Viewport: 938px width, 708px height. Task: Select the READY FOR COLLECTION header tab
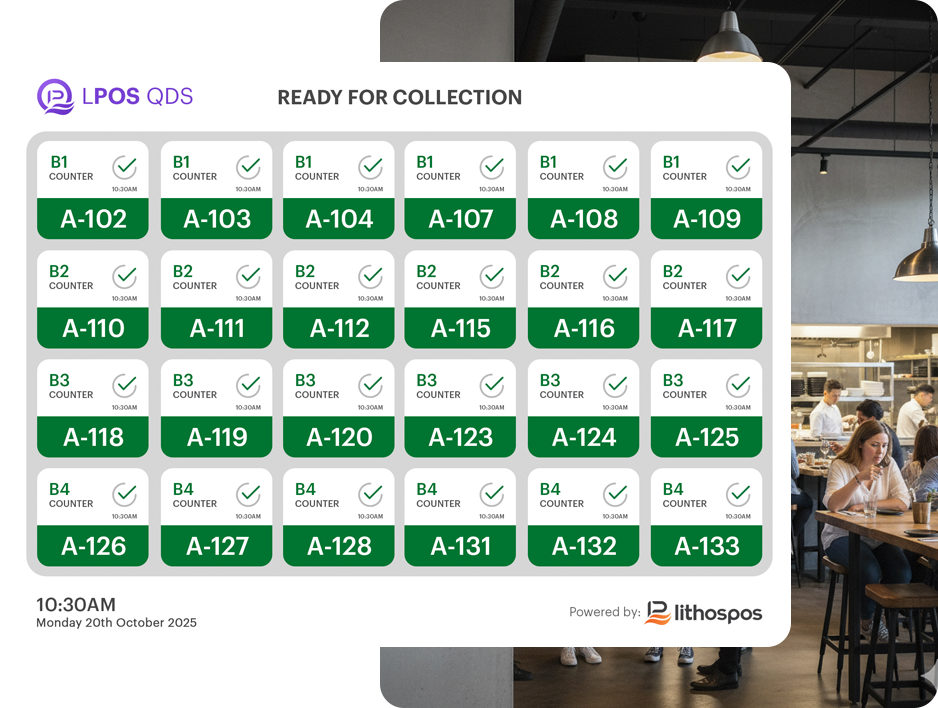[x=400, y=98]
